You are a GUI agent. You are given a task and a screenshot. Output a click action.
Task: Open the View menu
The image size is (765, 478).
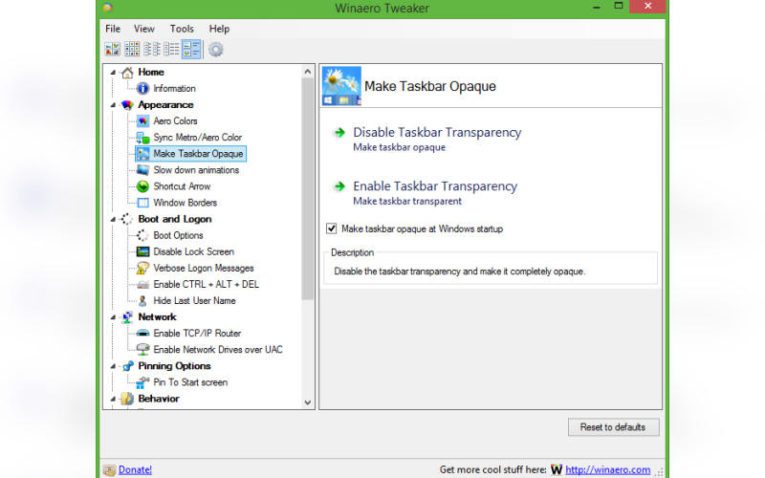[x=144, y=29]
